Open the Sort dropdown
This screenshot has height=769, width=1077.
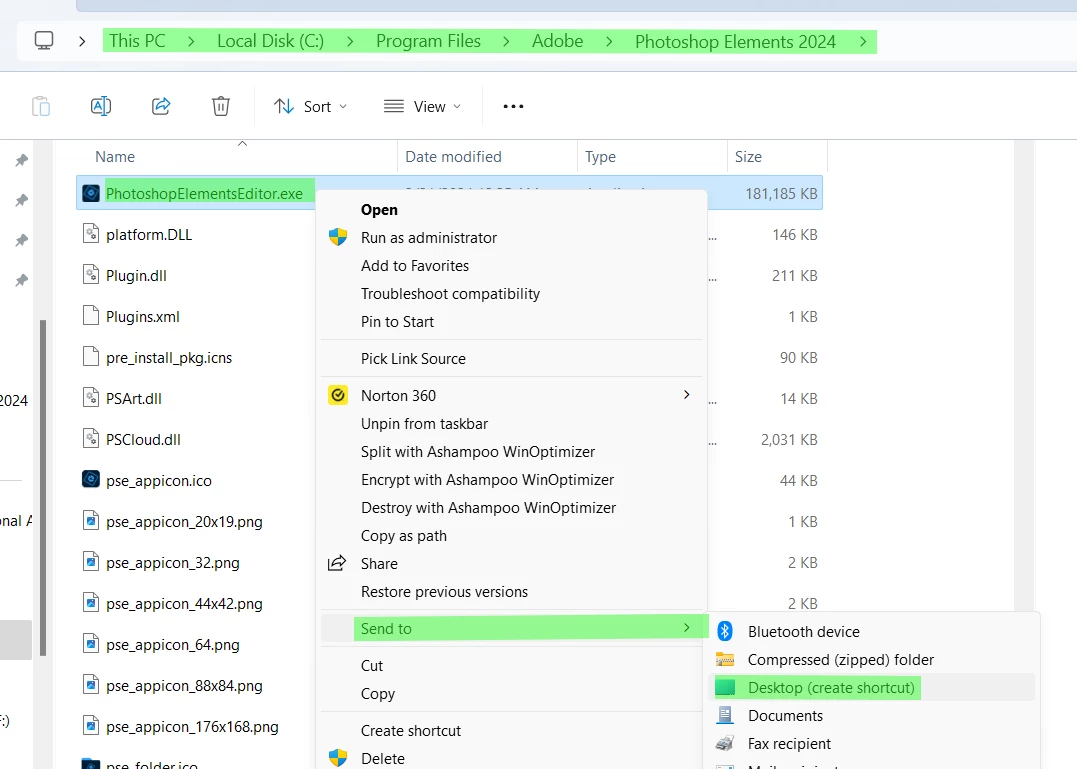coord(310,106)
